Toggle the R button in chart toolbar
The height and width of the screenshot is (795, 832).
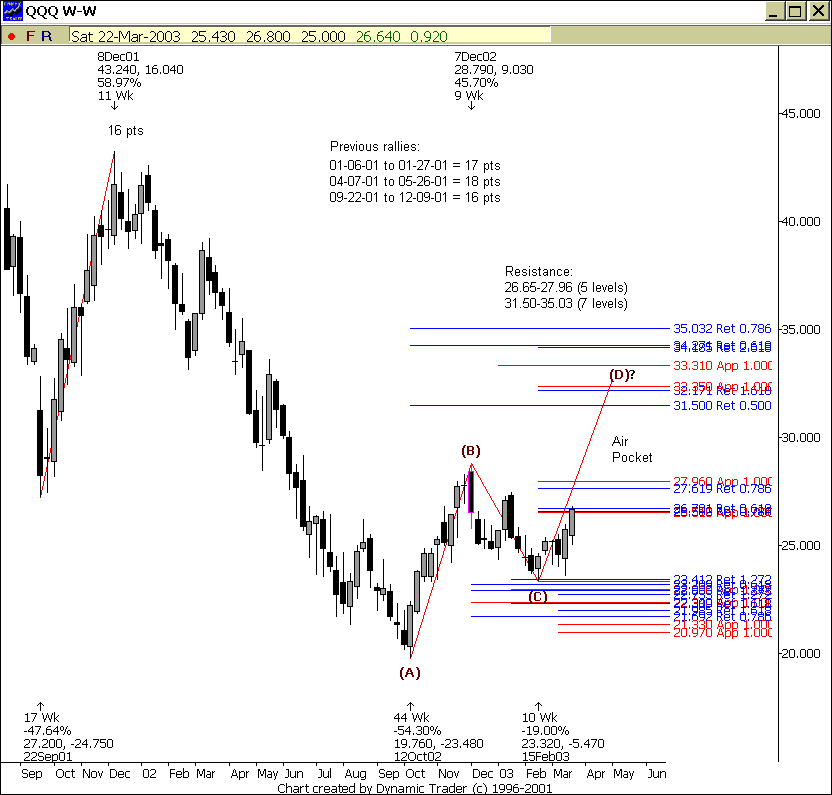click(47, 36)
